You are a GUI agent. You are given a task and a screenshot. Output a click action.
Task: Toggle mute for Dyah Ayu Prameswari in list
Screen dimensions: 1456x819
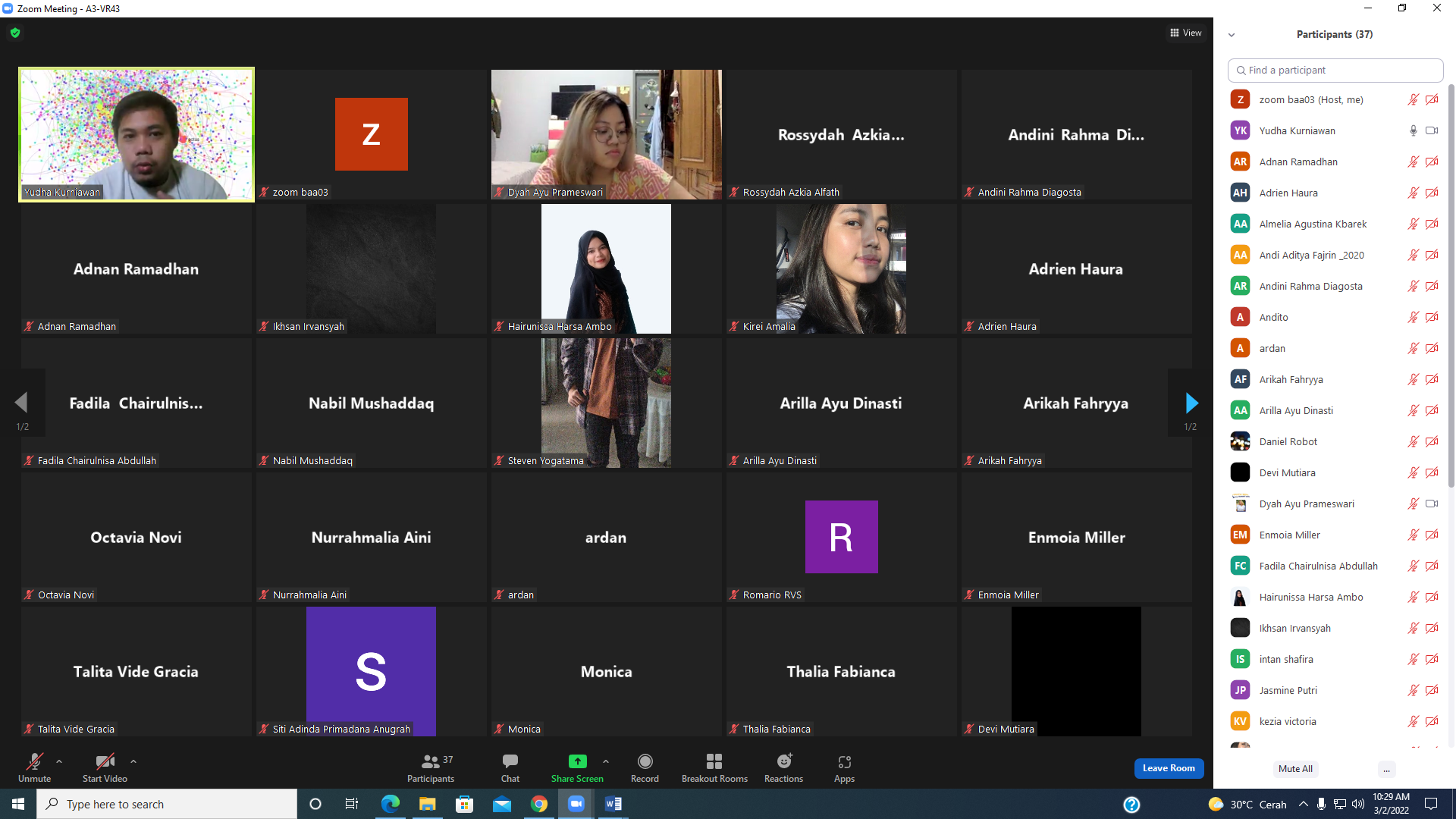1414,504
